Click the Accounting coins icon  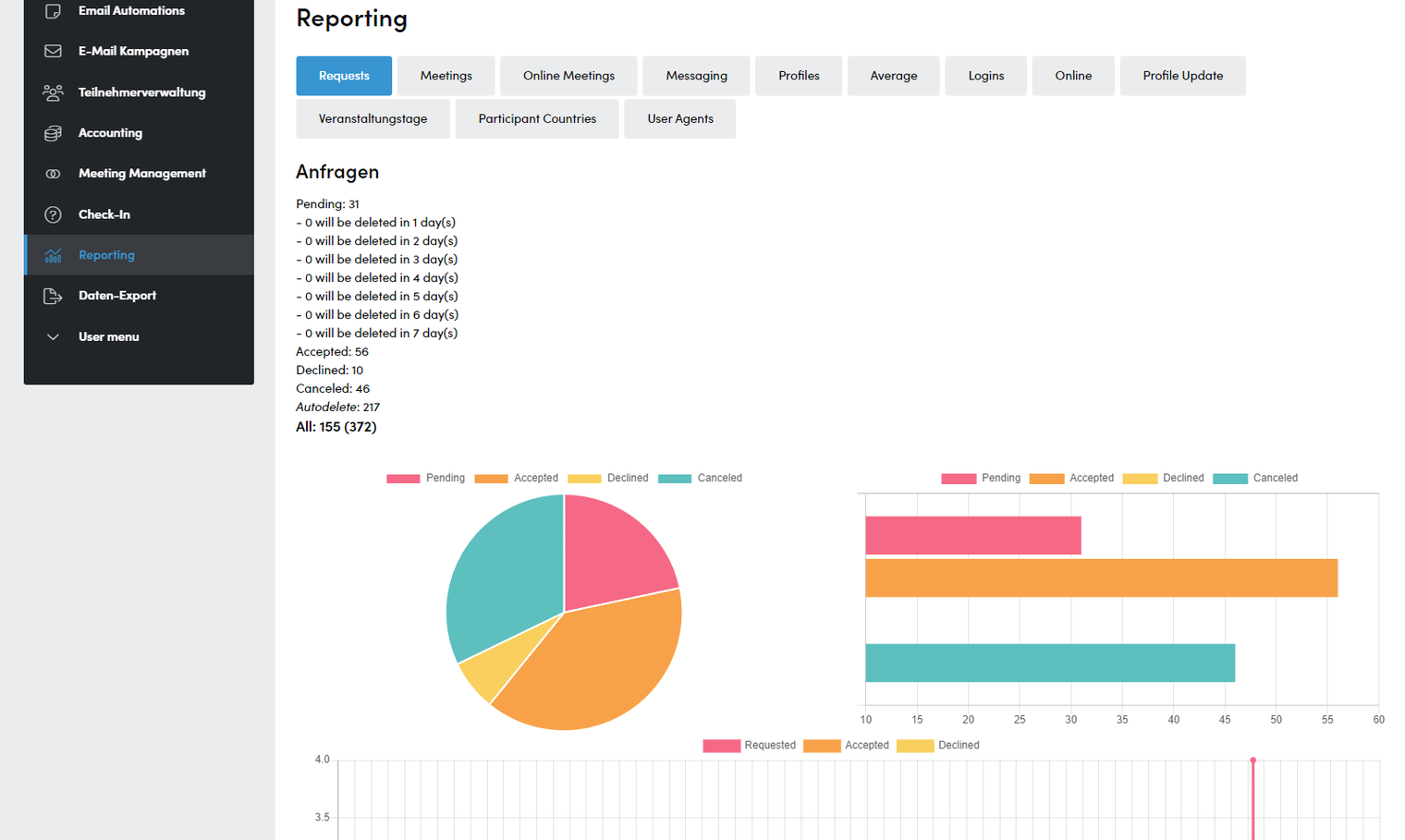tap(53, 133)
